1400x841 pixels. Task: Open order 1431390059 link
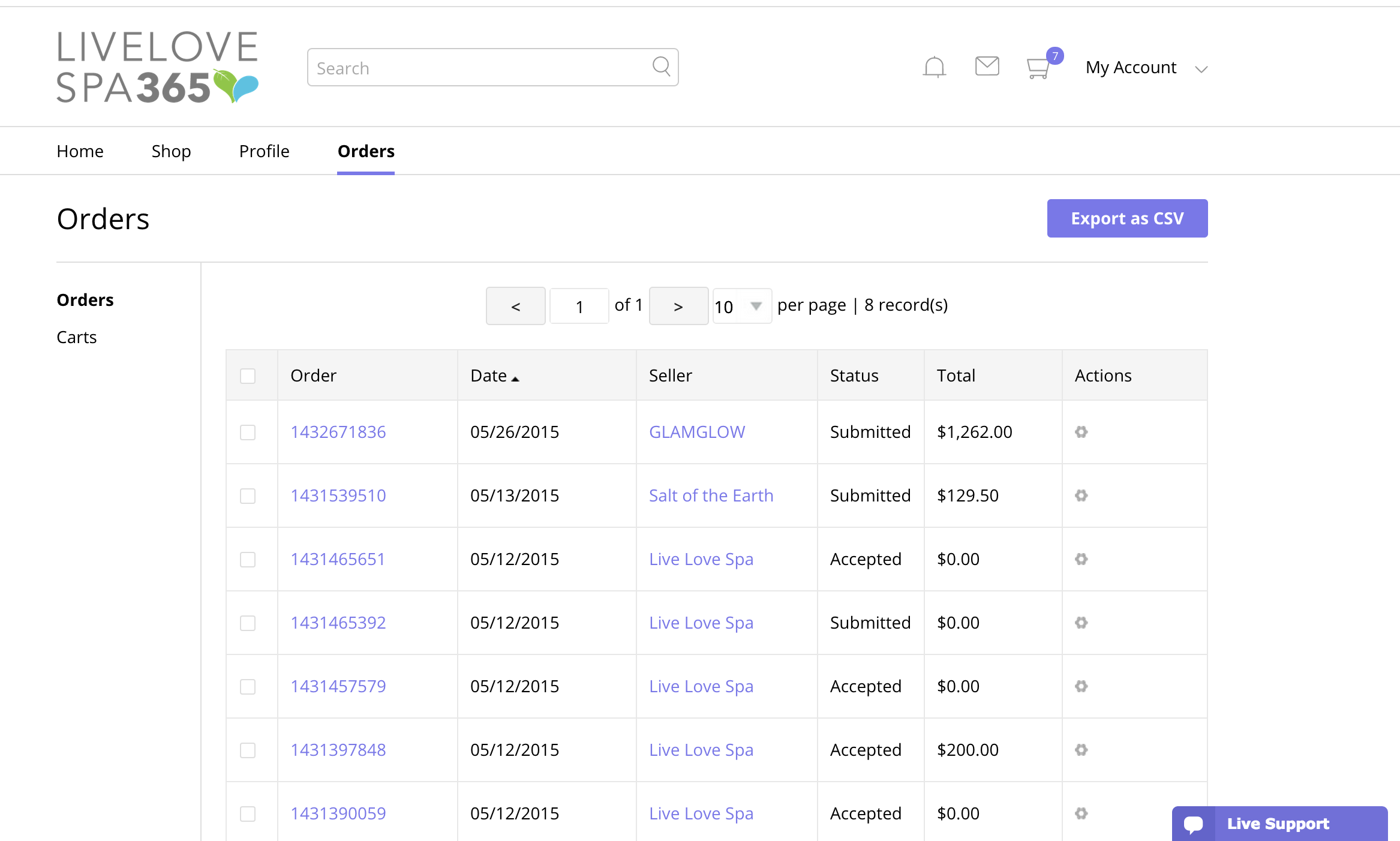click(x=338, y=813)
